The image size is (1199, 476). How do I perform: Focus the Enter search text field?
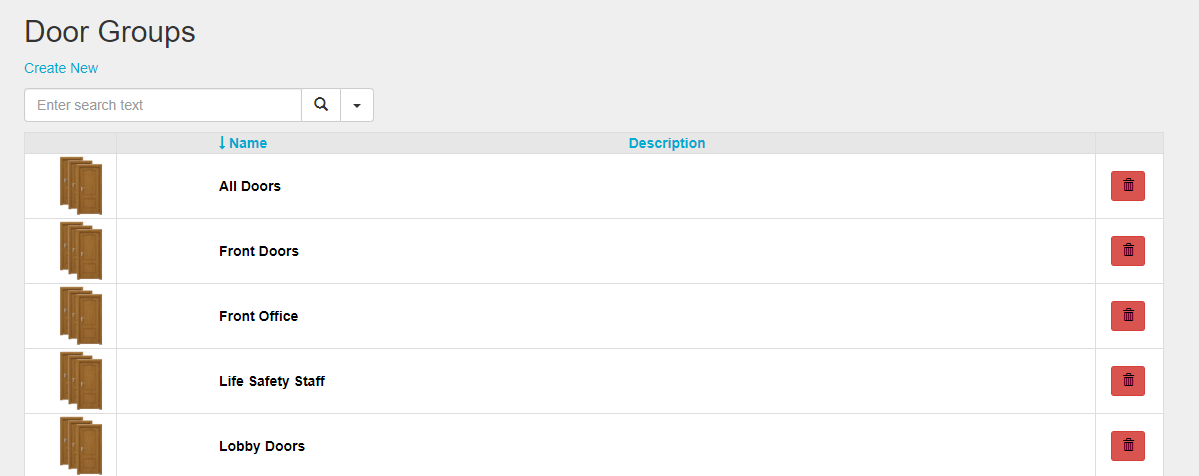(x=163, y=105)
